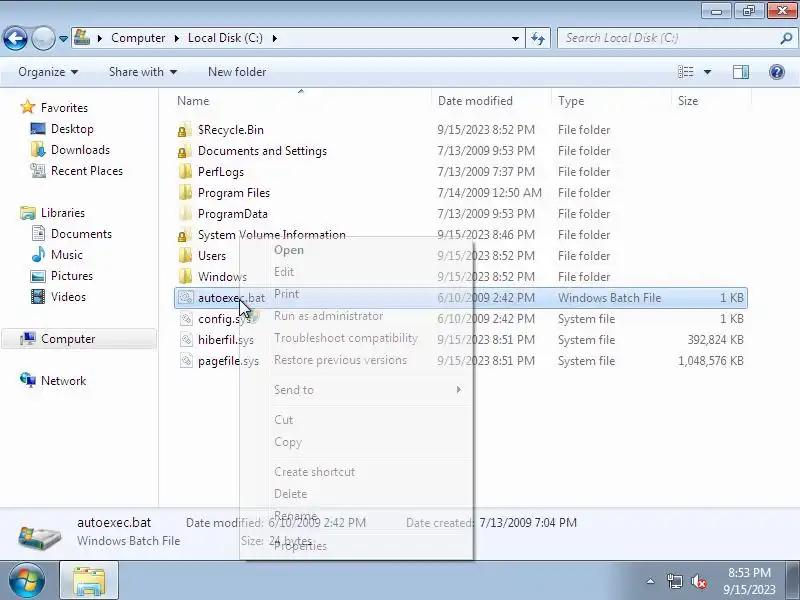Select the PerfLogs folder icon
Viewport: 800px width, 600px height.
coord(185,171)
